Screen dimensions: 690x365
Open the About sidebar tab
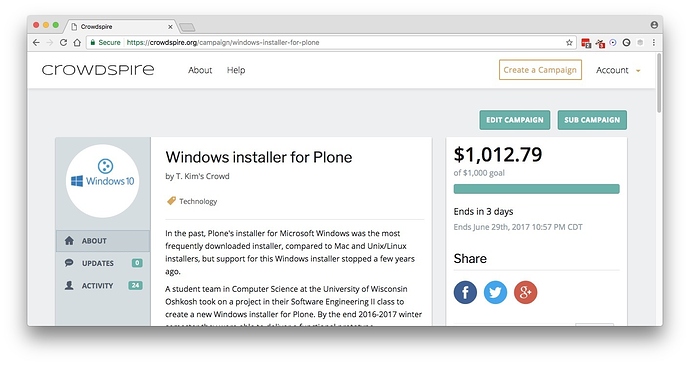click(x=103, y=241)
